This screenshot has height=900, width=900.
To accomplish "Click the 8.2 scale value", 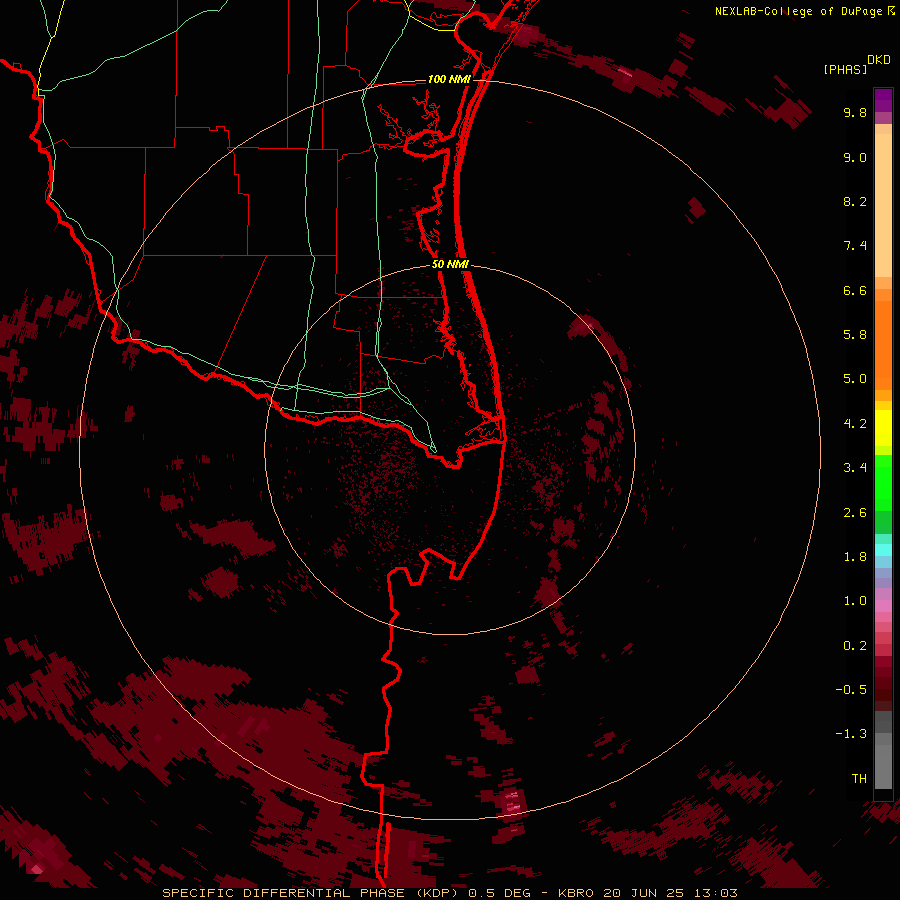I will (855, 201).
